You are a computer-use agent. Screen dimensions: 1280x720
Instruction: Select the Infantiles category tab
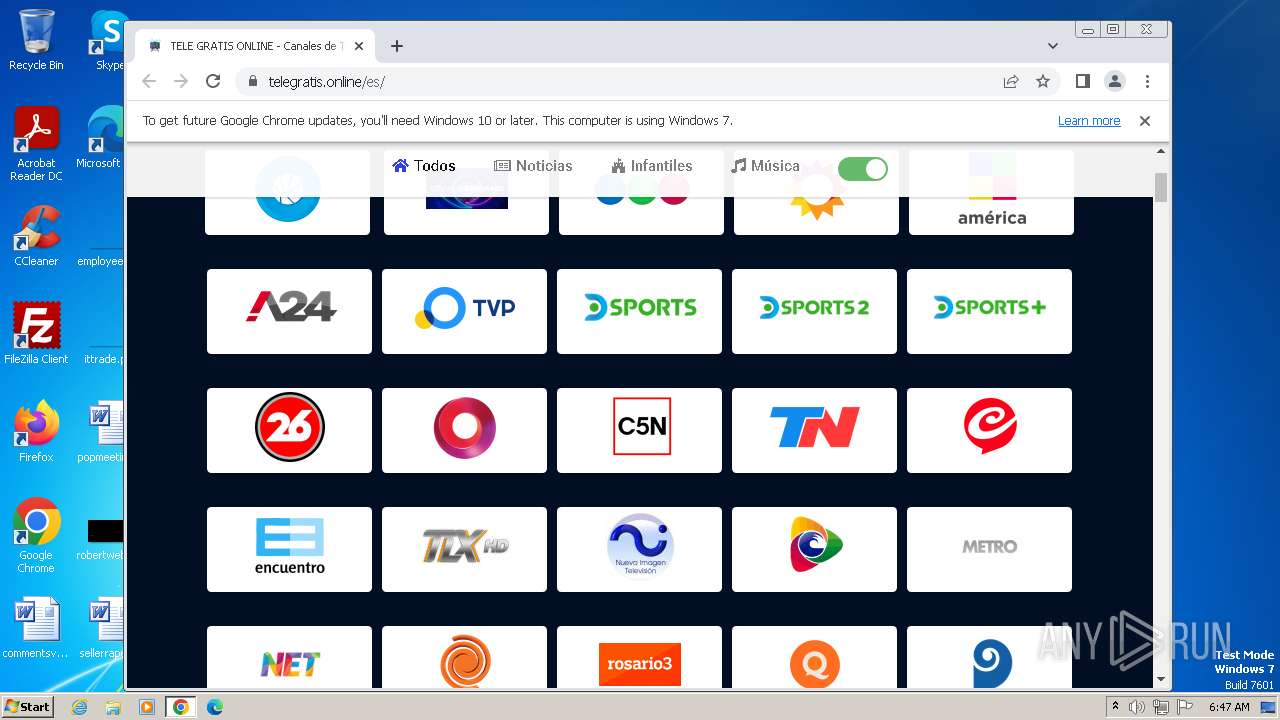tap(652, 166)
